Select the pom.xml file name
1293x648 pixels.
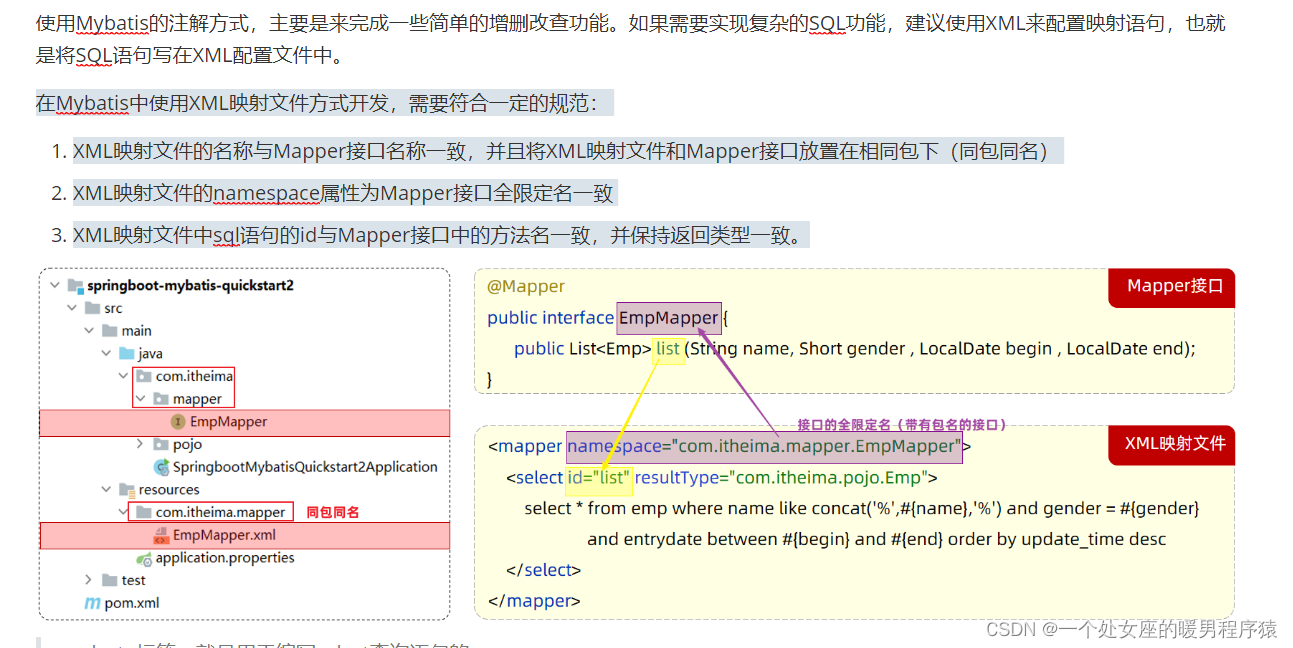[132, 603]
